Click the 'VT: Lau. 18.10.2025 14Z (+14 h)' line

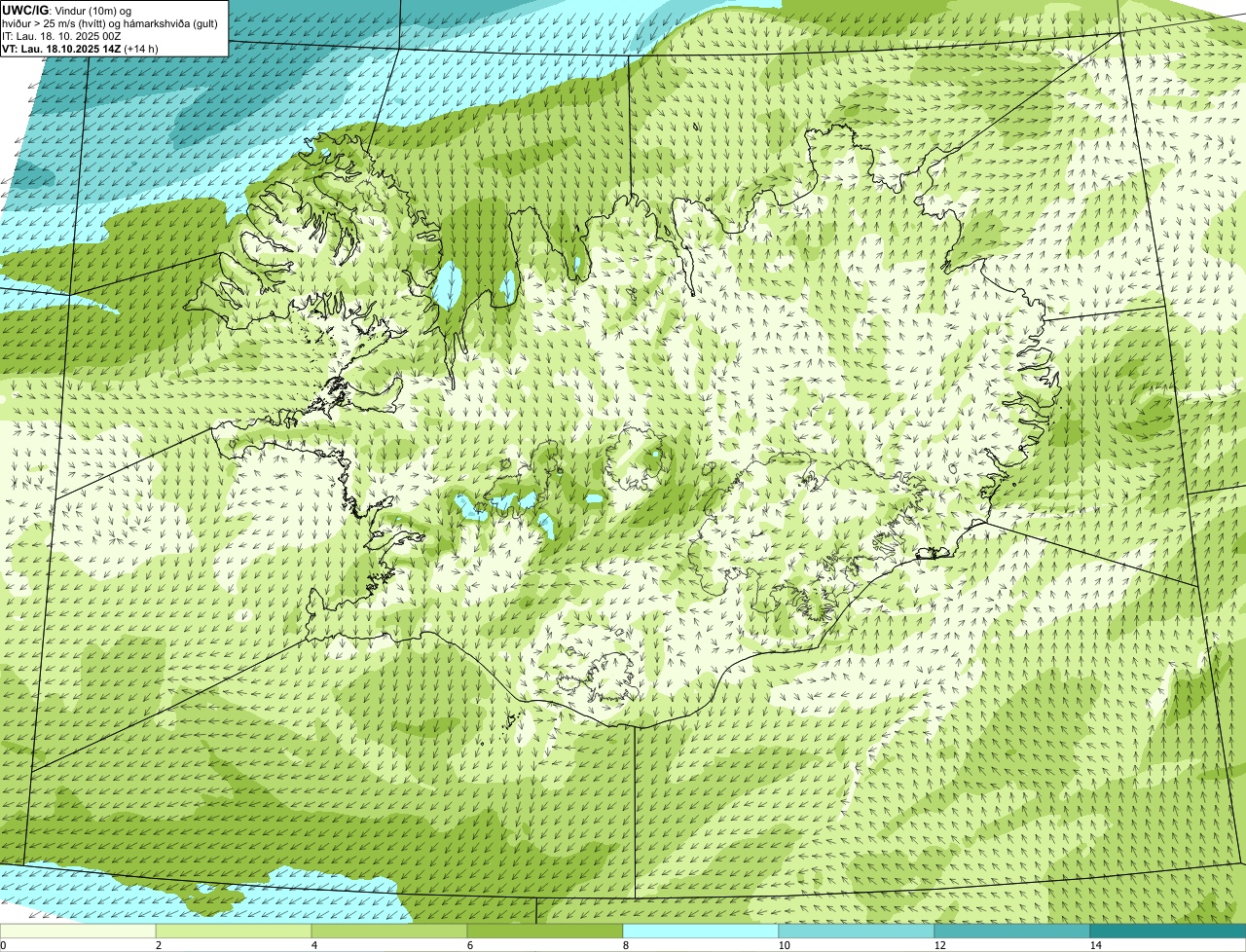80,48
